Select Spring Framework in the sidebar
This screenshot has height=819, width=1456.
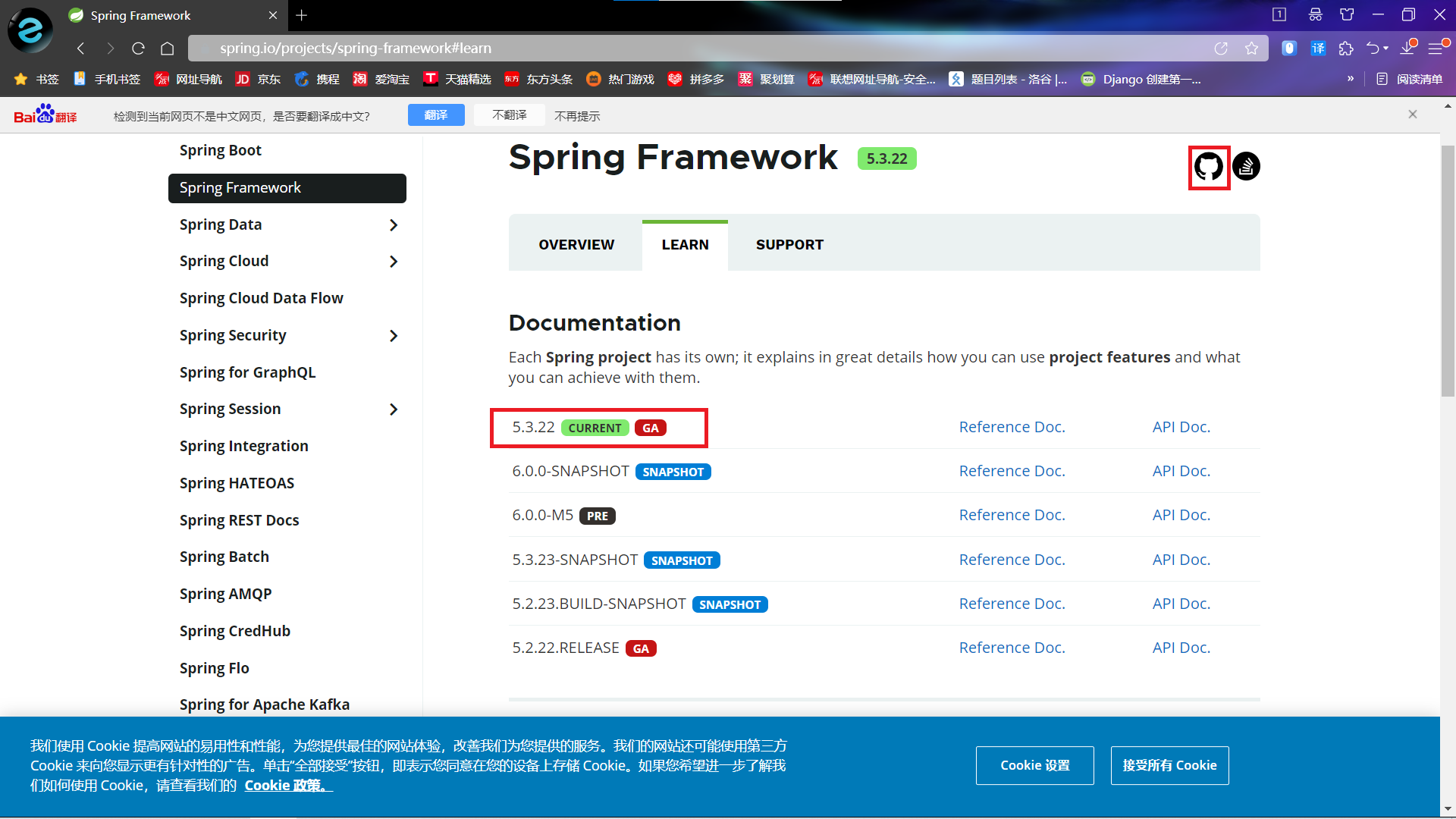(287, 188)
